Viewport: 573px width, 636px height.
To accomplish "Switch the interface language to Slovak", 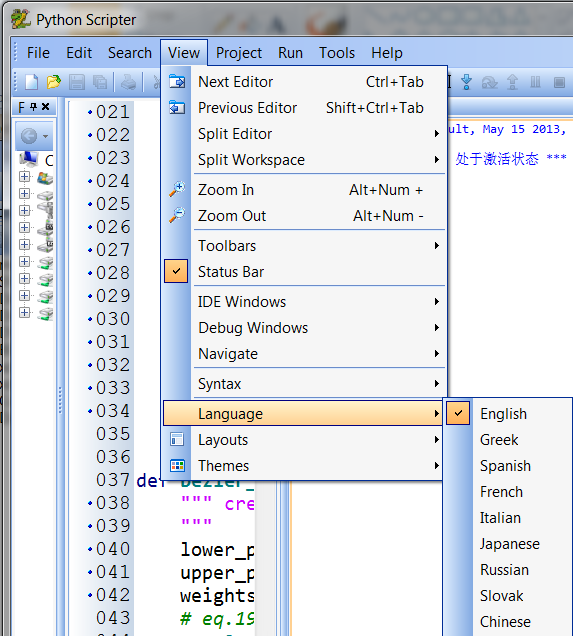I will point(509,595).
